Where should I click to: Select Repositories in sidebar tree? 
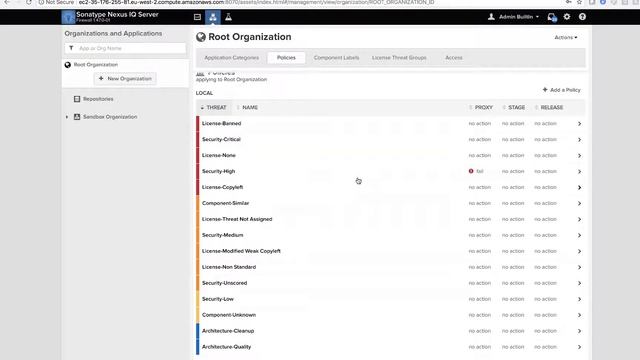pos(98,99)
